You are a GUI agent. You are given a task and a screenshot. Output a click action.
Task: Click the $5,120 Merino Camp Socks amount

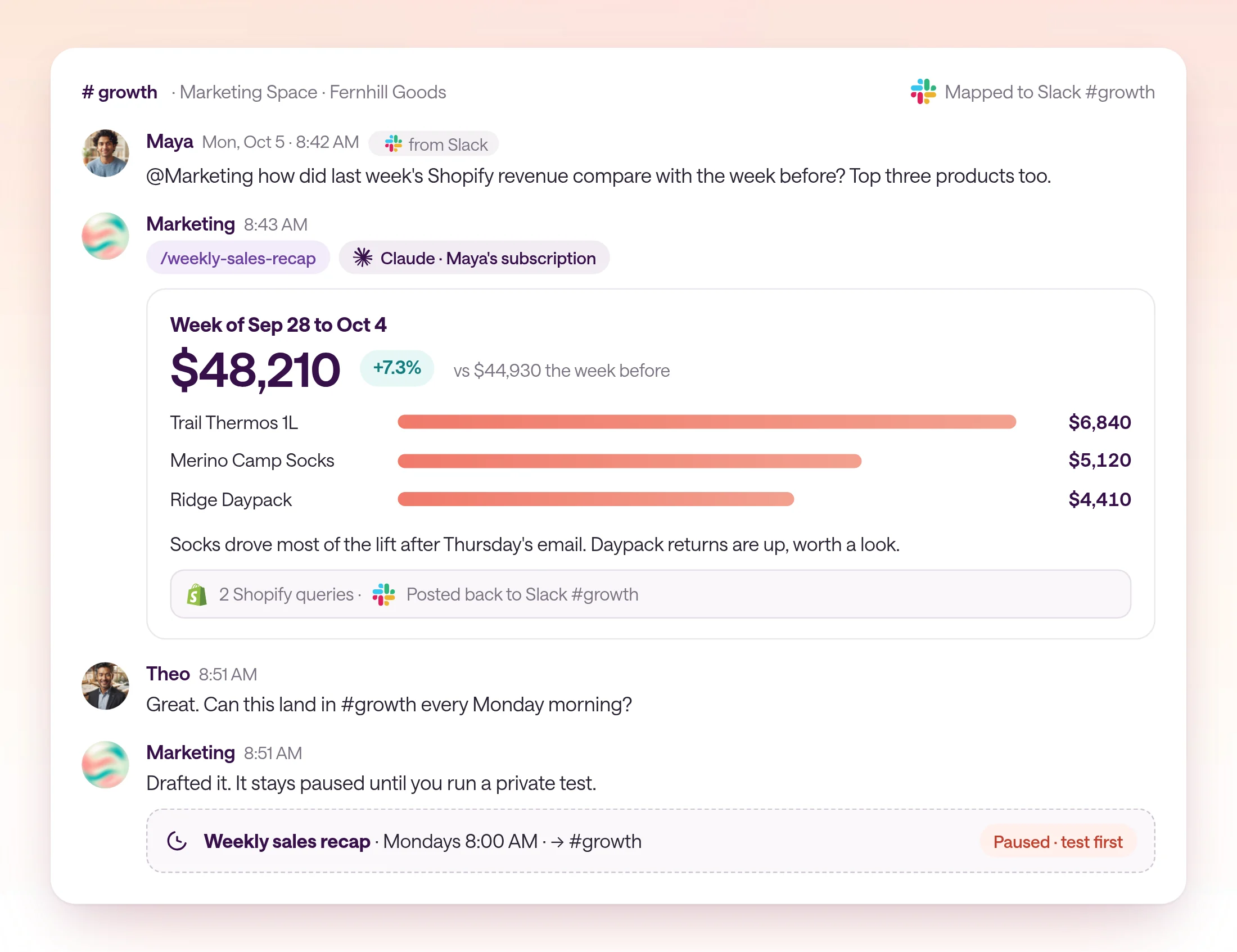click(x=1099, y=460)
